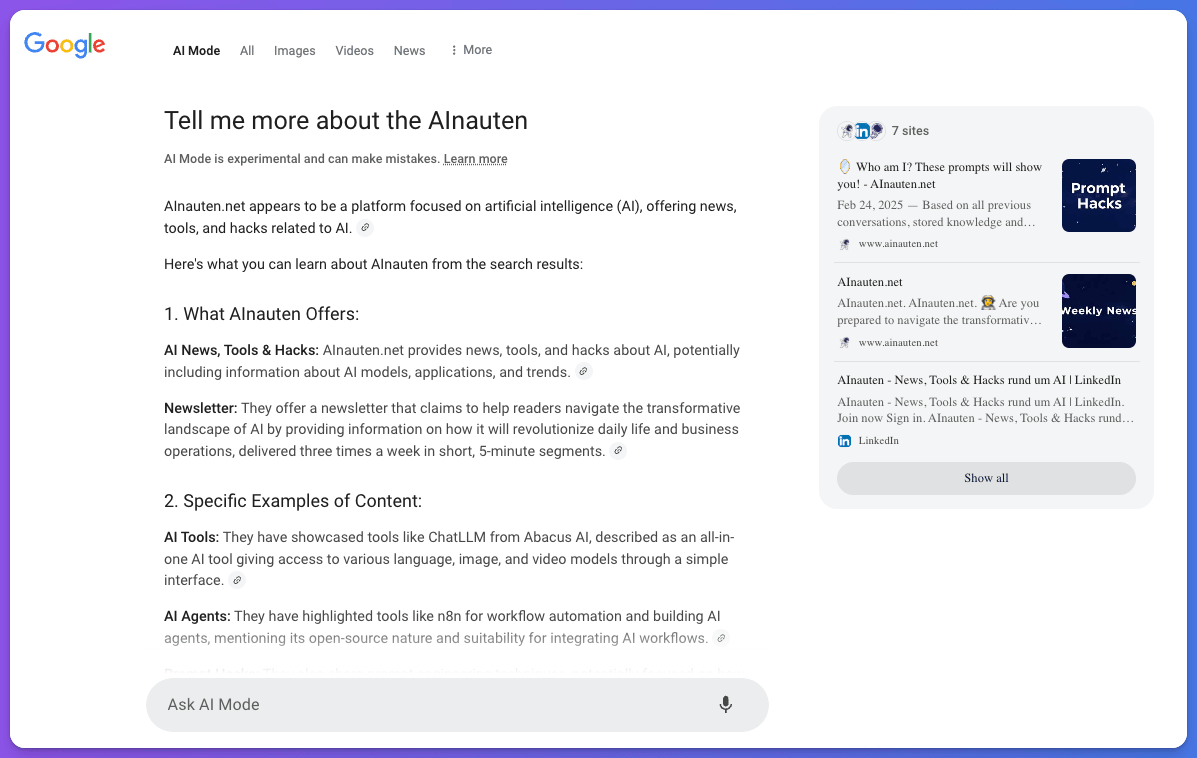Screen dimensions: 1197x758
Task: Open the AInauten LinkedIn result title
Action: [979, 380]
